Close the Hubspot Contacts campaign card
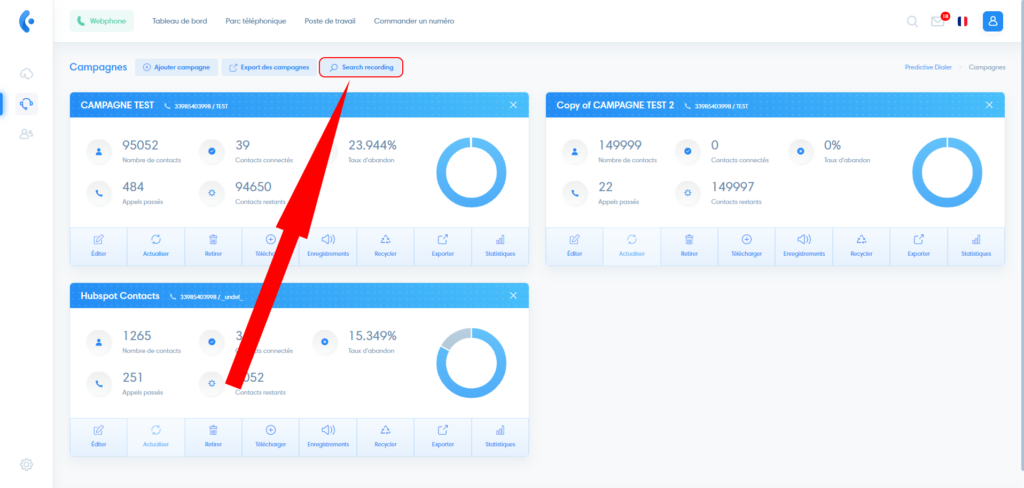 513,296
